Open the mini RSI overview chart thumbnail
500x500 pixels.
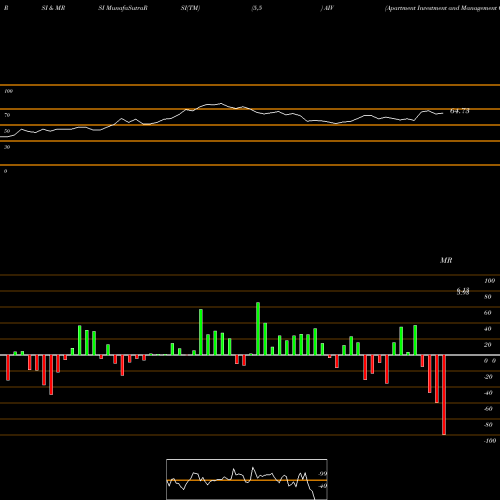coord(247,479)
